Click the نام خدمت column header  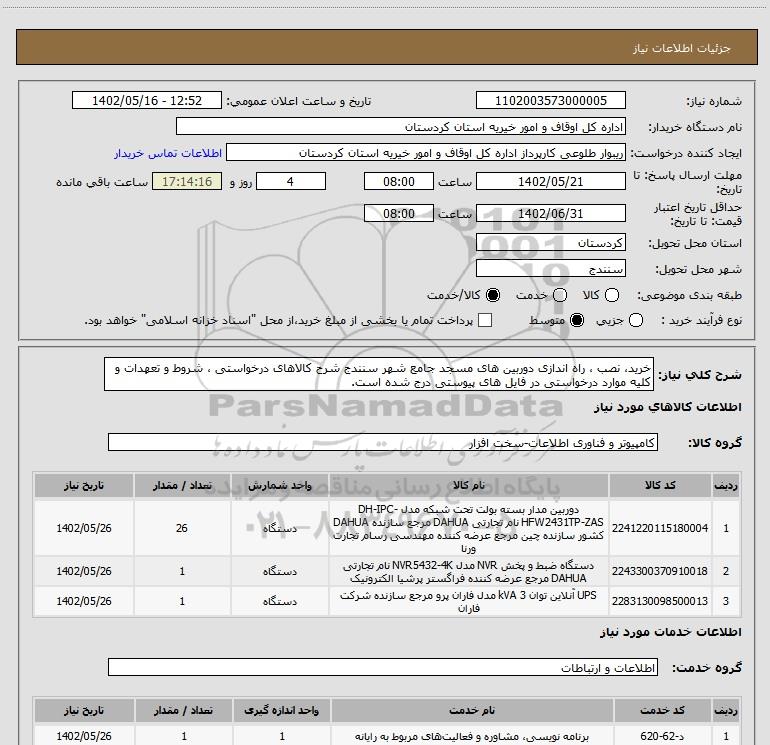pos(472,711)
